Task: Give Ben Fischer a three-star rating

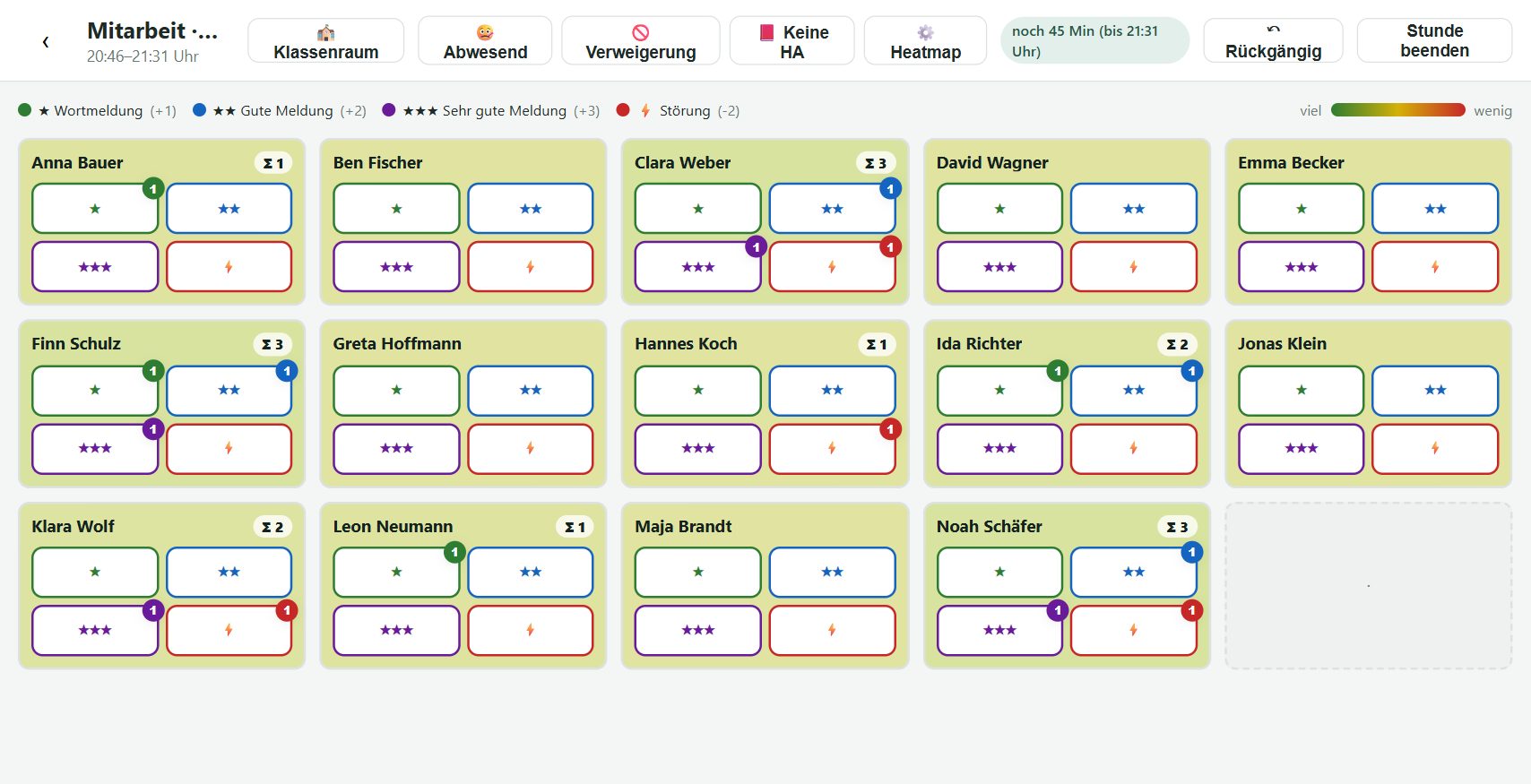Action: pos(396,267)
